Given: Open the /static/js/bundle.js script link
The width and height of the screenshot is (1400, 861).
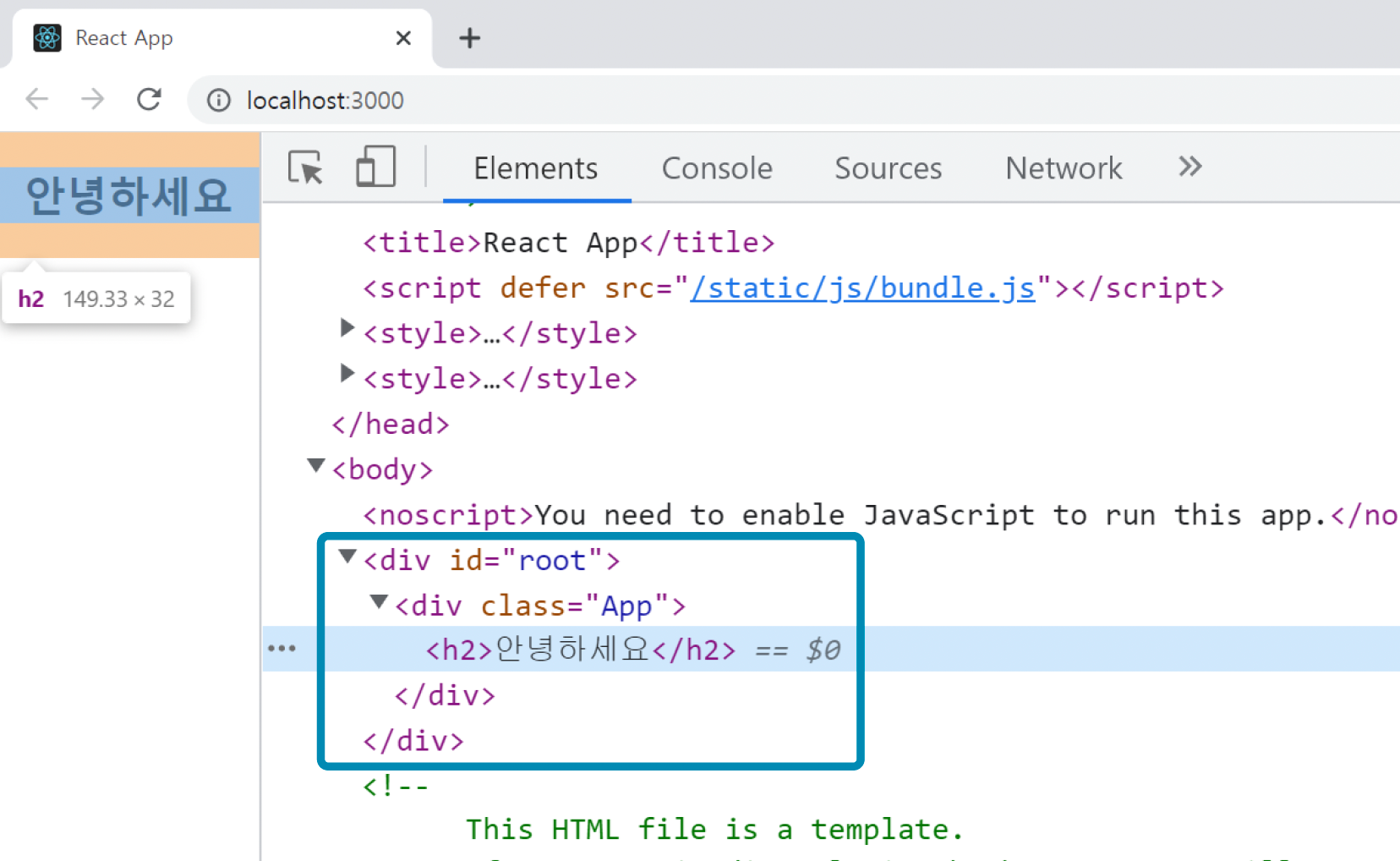Looking at the screenshot, I should (862, 288).
